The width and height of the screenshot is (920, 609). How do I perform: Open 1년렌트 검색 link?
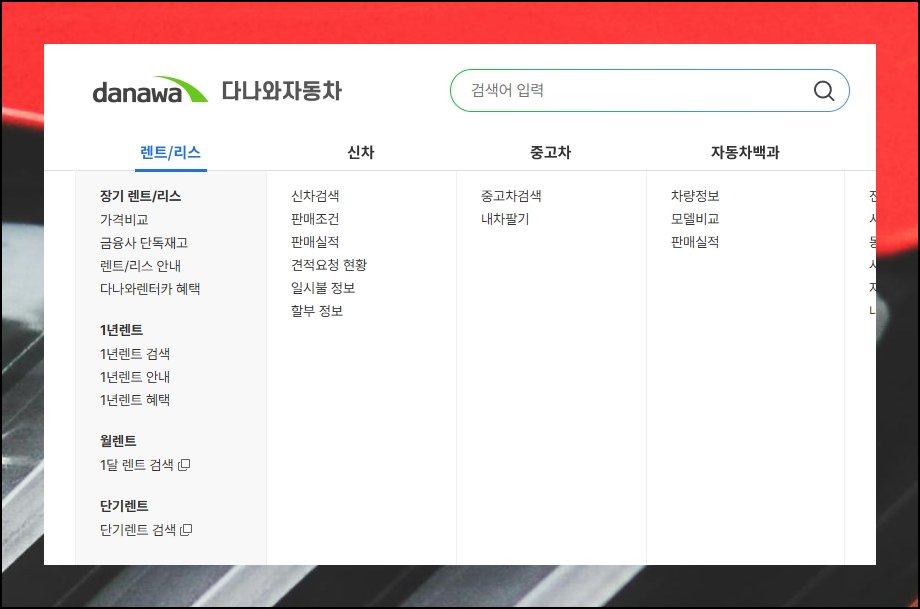(x=135, y=354)
